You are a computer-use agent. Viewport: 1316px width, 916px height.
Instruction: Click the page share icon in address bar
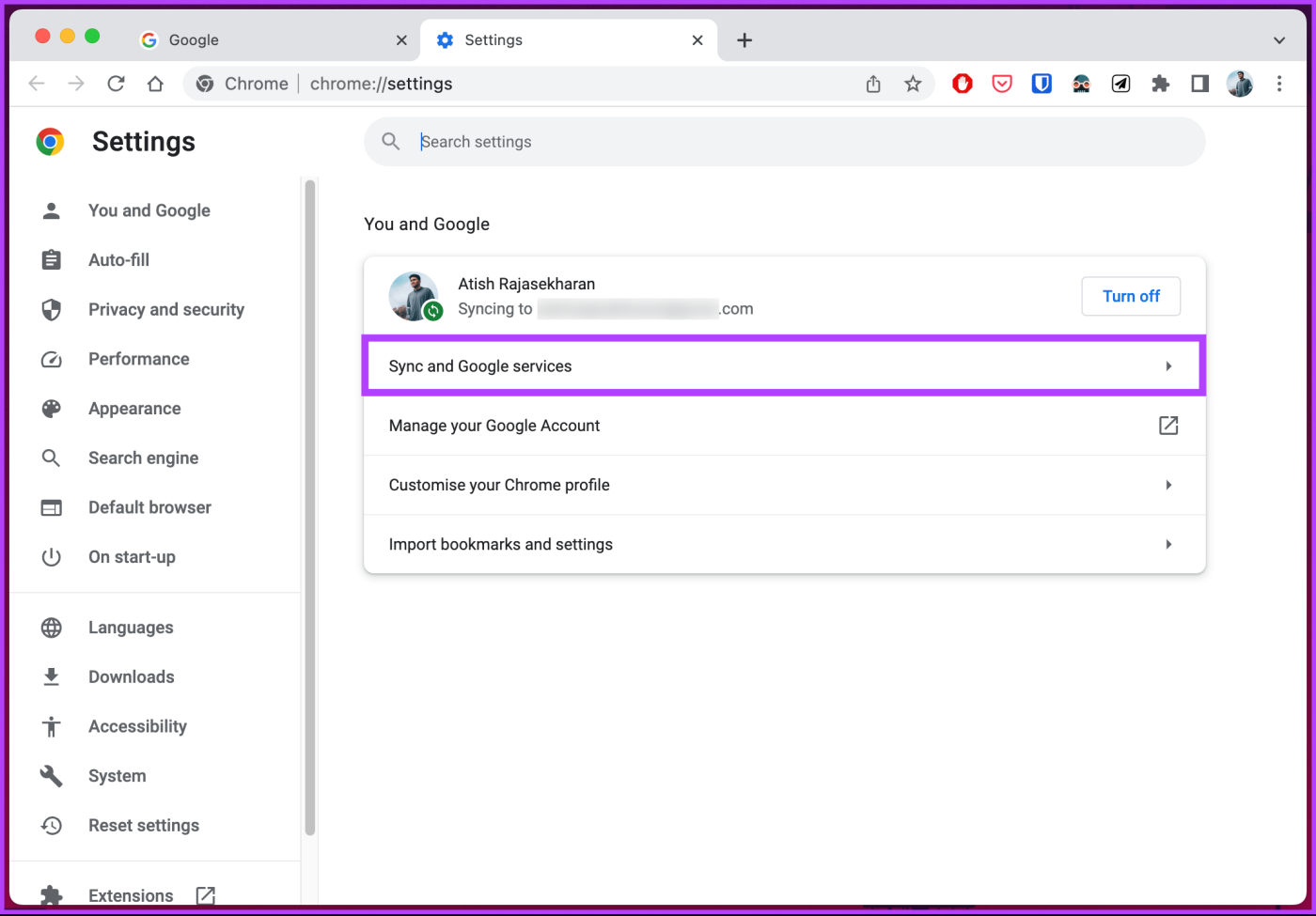[x=872, y=84]
